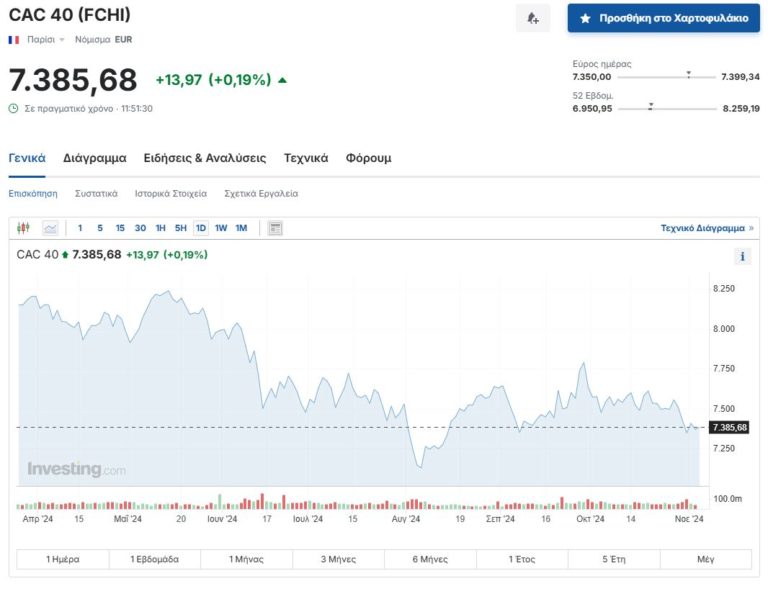The width and height of the screenshot is (768, 599).
Task: Toggle the 1W chart interval
Action: [x=221, y=228]
